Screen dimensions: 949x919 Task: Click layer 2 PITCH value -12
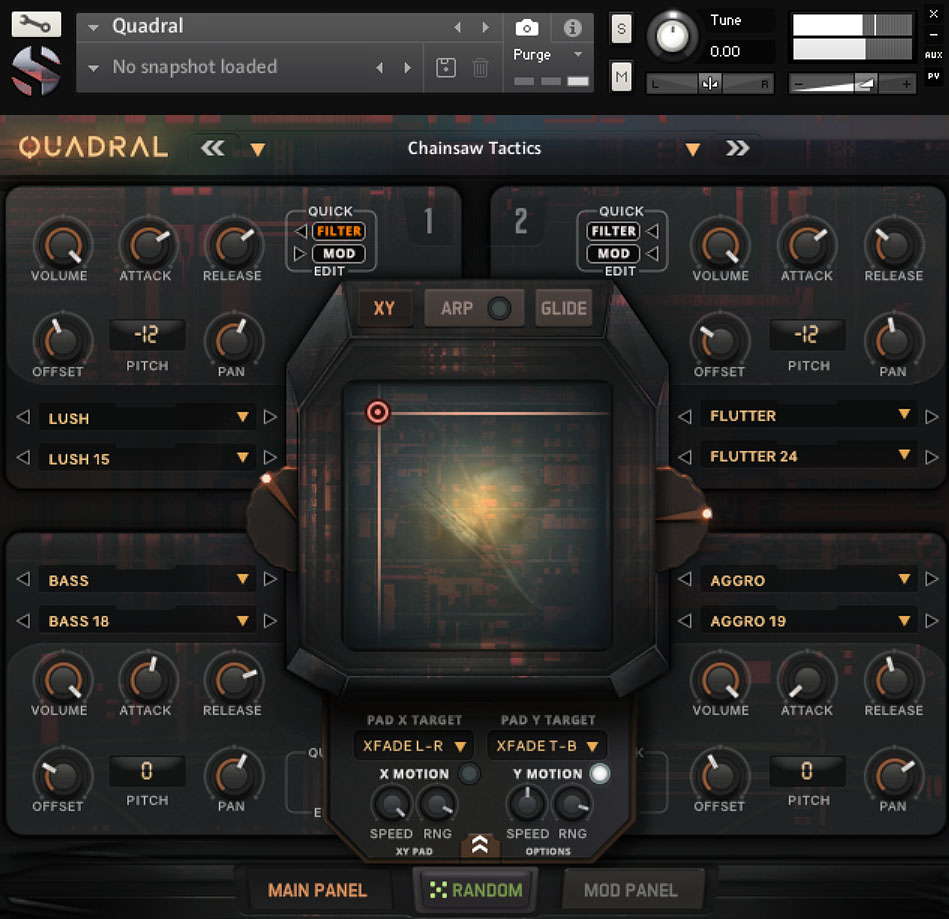[x=807, y=335]
